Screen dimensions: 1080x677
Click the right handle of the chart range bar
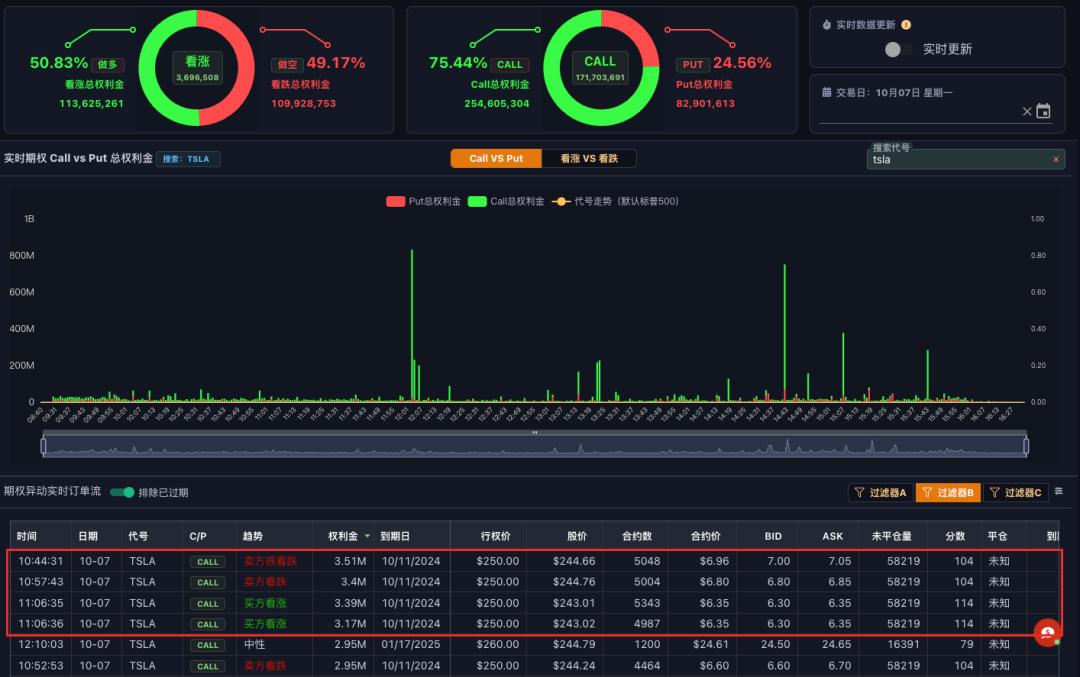[1026, 446]
